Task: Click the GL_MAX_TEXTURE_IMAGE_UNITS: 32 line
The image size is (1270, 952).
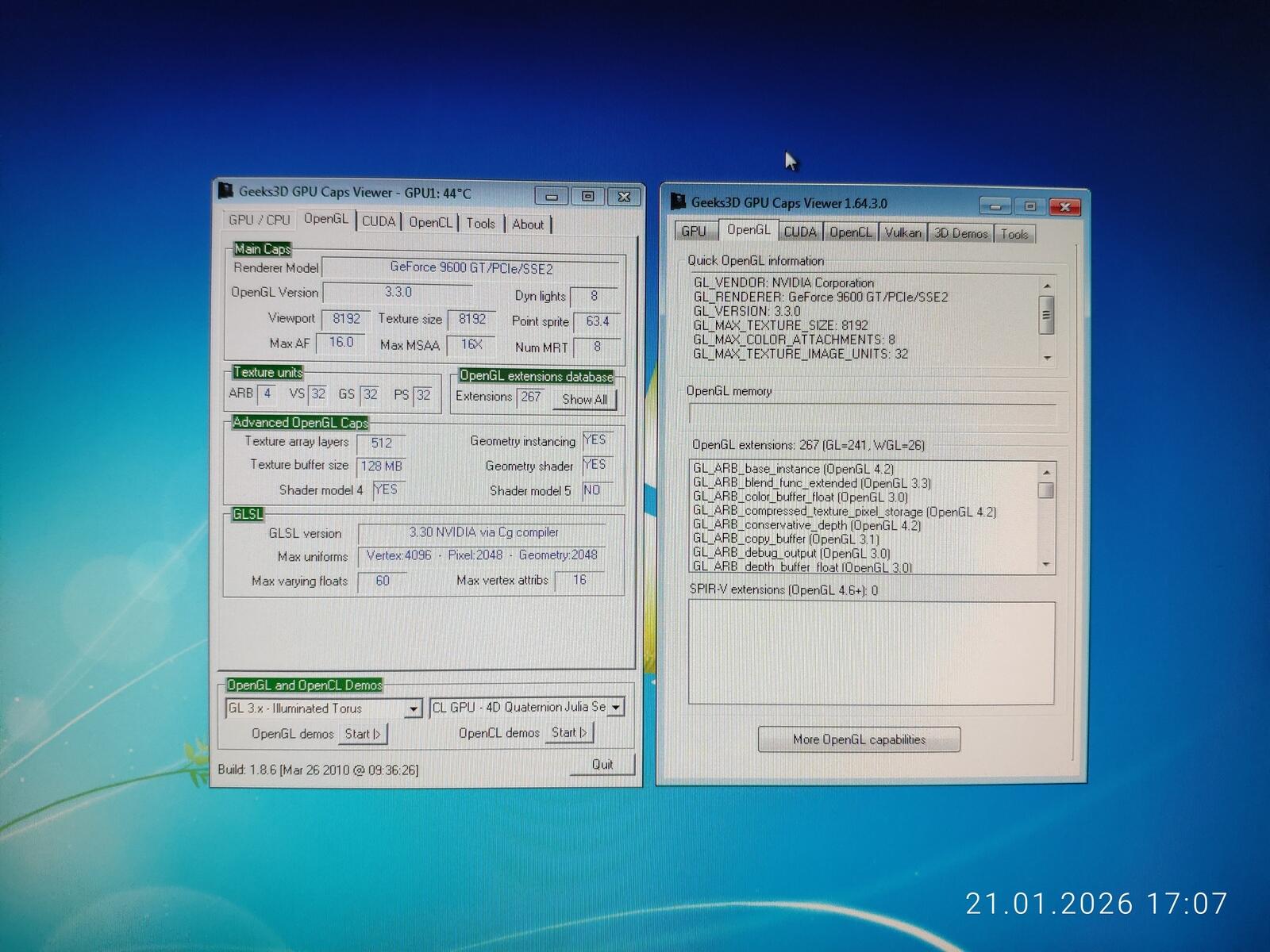Action: 801,354
